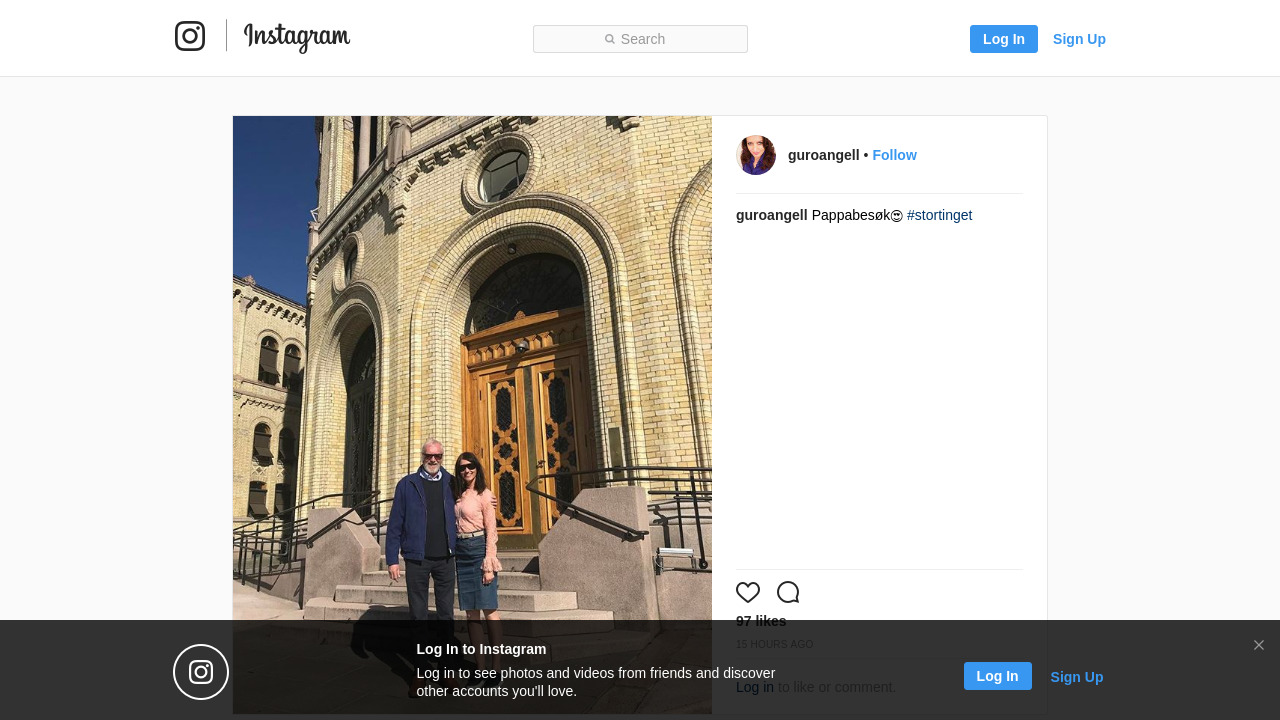This screenshot has width=1280, height=720.
Task: Click the Log In button in header
Action: [x=1004, y=39]
